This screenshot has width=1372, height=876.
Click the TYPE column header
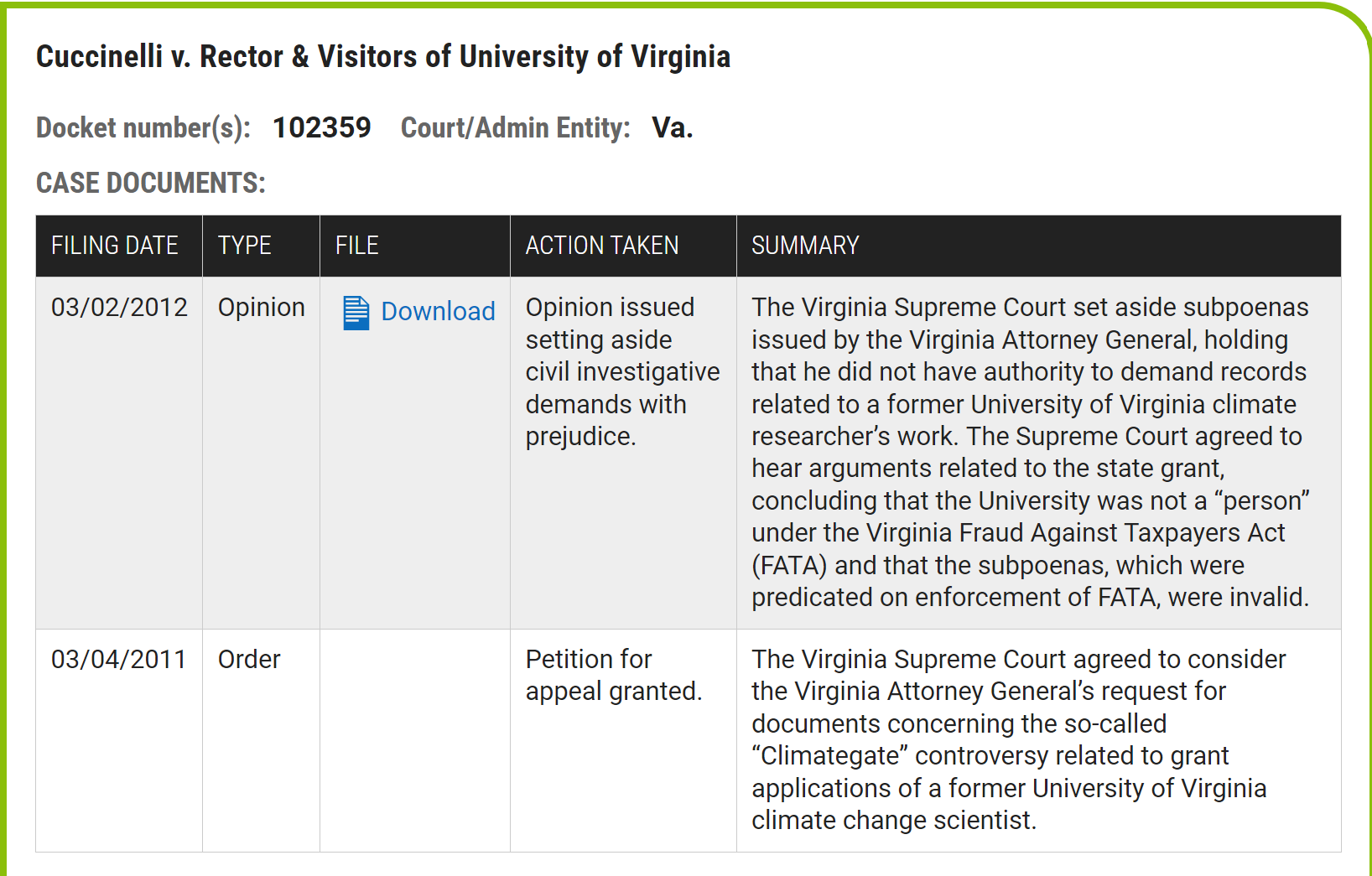[244, 246]
